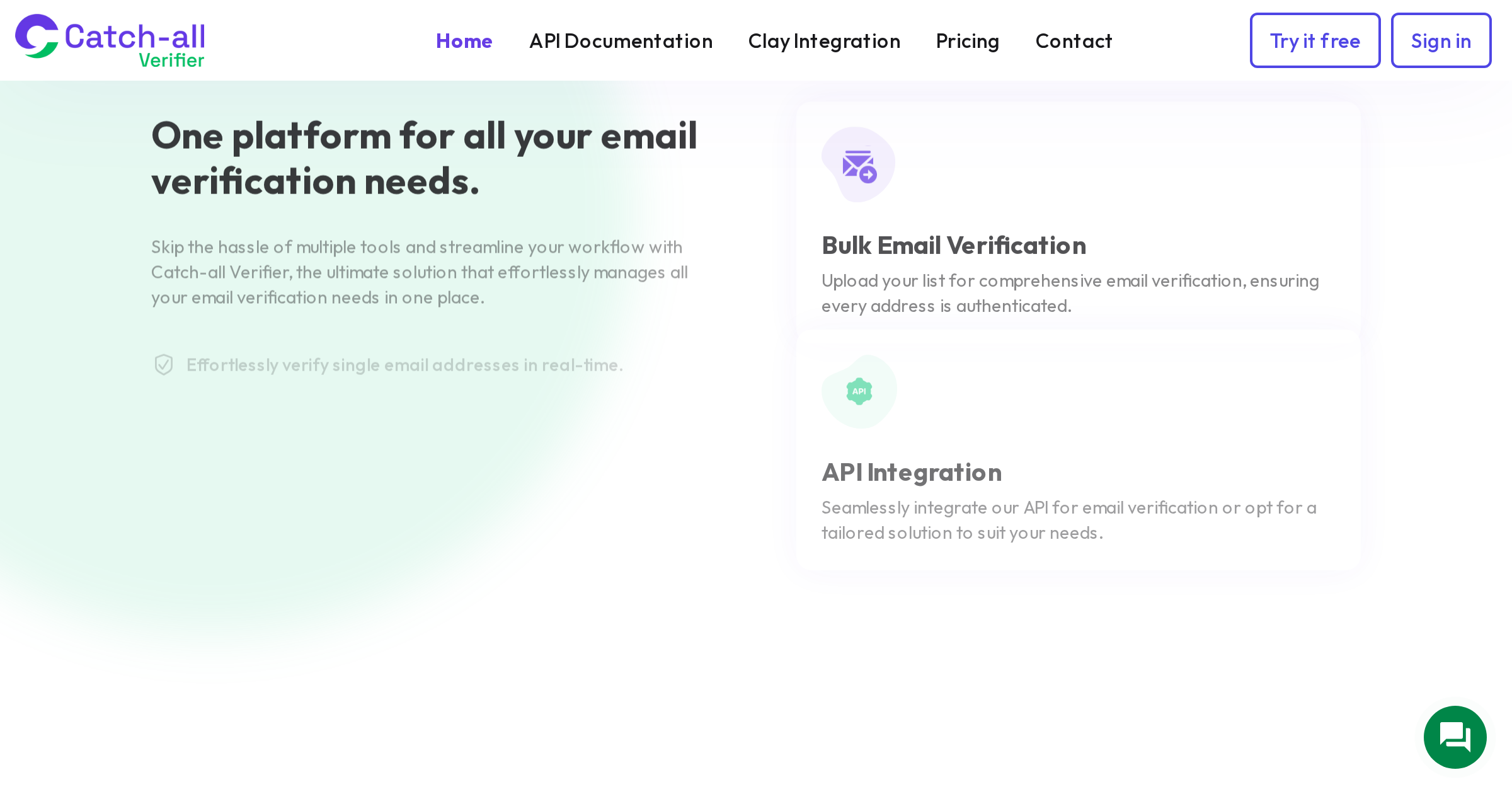Click the green 'Verifier' logo text
The width and height of the screenshot is (1512, 794).
pos(171,60)
